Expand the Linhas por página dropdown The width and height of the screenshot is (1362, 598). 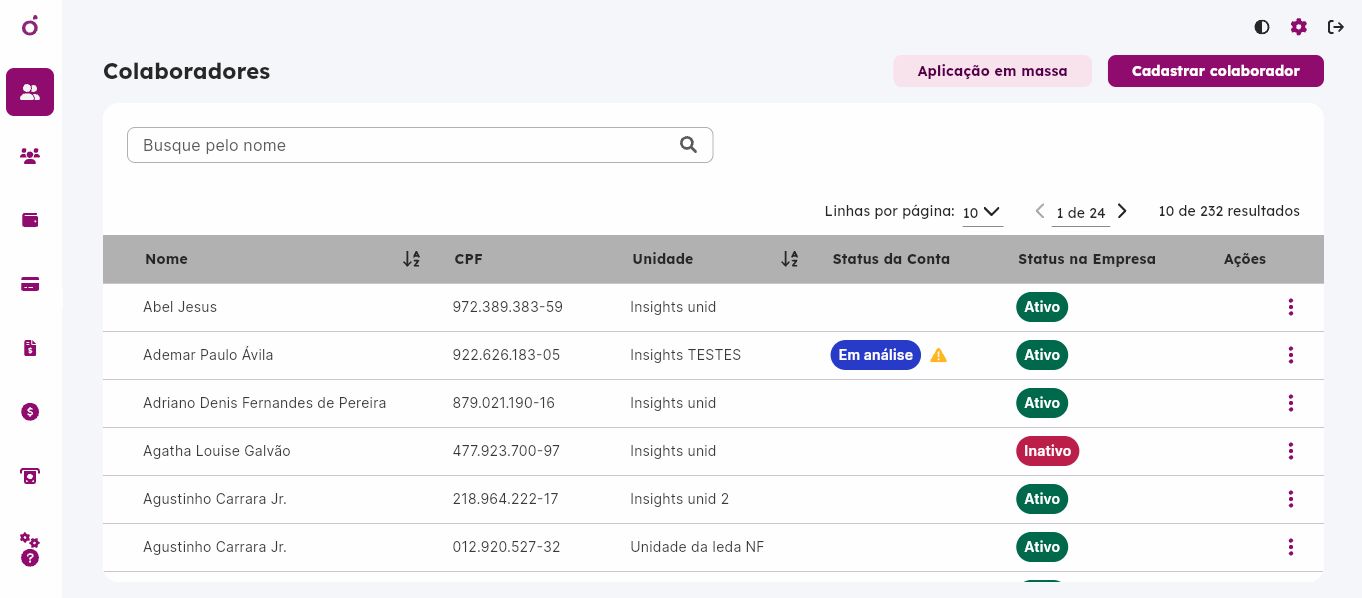tap(983, 212)
